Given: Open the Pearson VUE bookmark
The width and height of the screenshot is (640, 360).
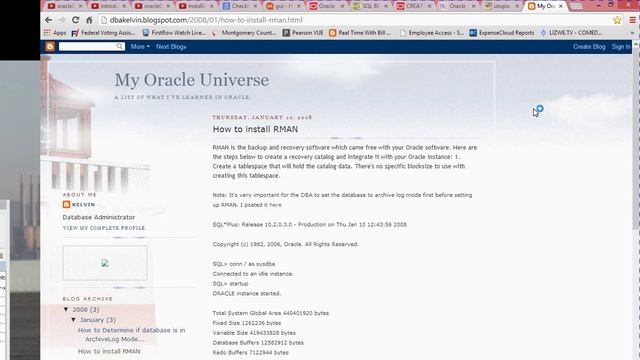Looking at the screenshot, I should tap(303, 33).
